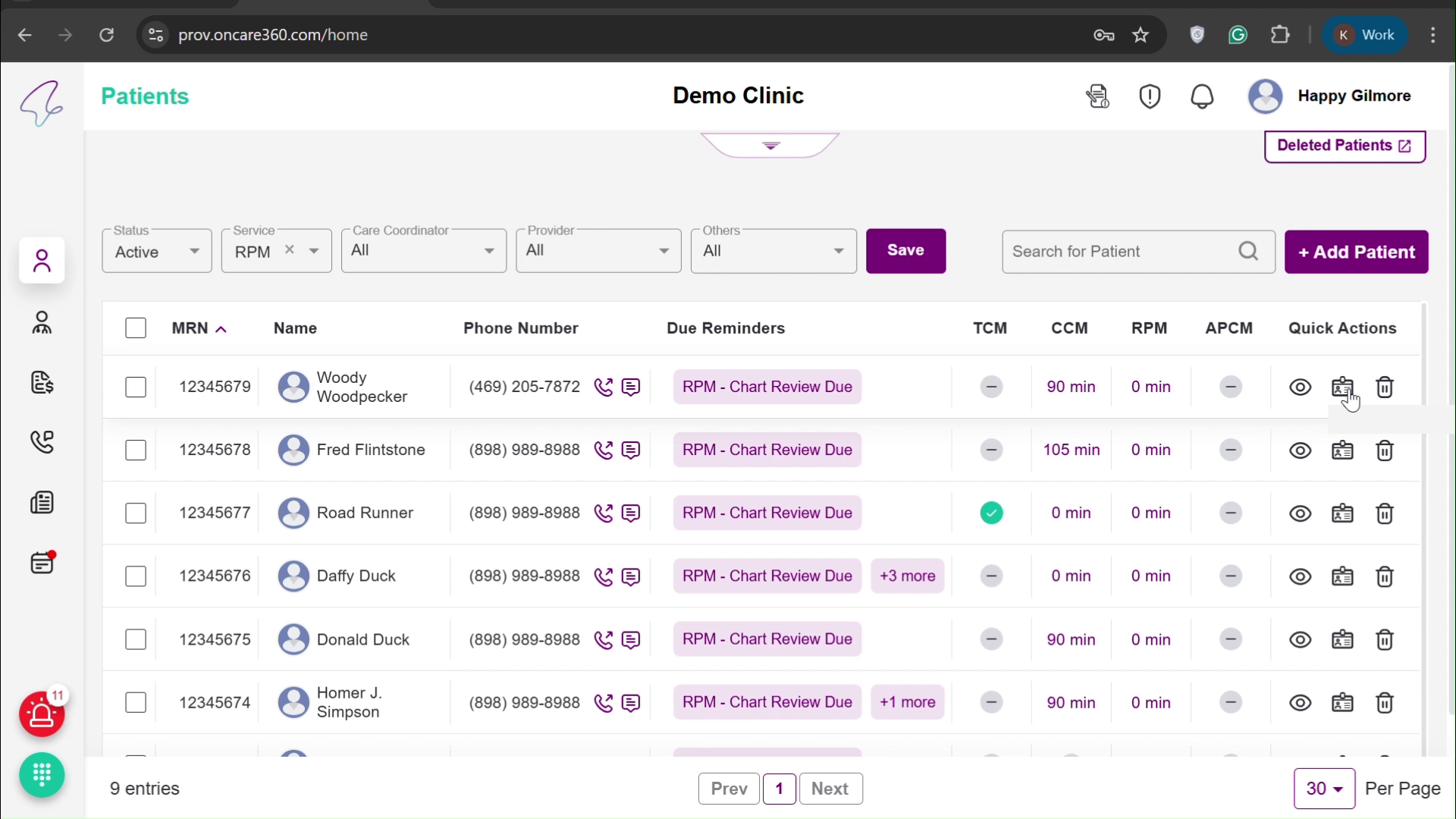Open the Care Coordinator dropdown

point(423,251)
